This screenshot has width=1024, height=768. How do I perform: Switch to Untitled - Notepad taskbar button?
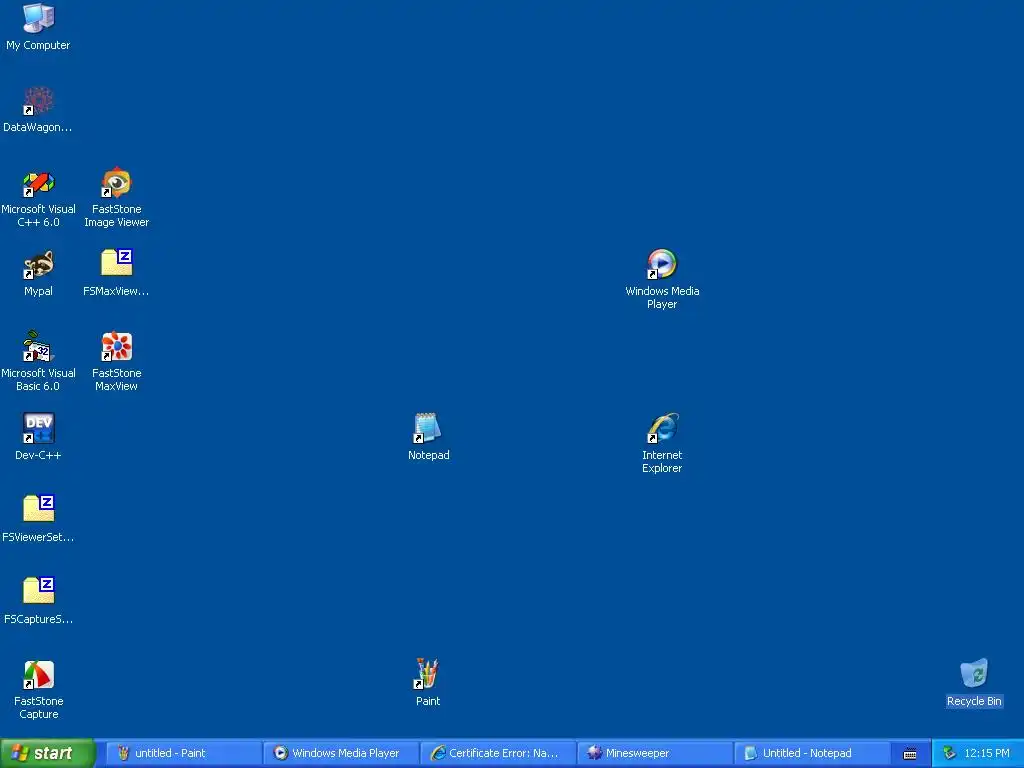pyautogui.click(x=812, y=753)
